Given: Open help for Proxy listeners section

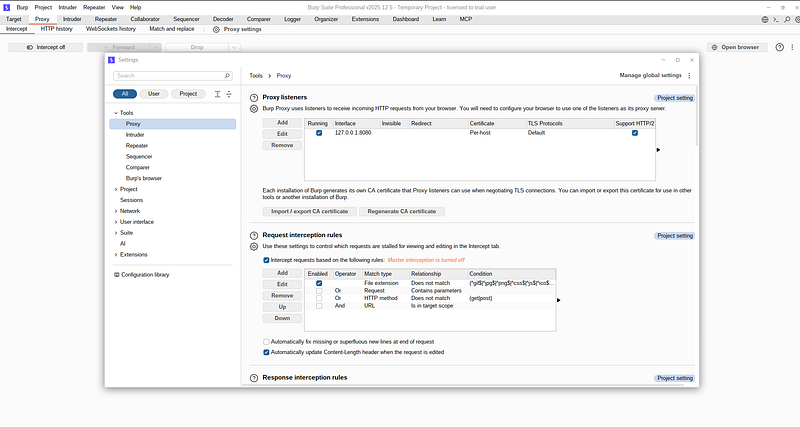Looking at the screenshot, I should [x=254, y=97].
